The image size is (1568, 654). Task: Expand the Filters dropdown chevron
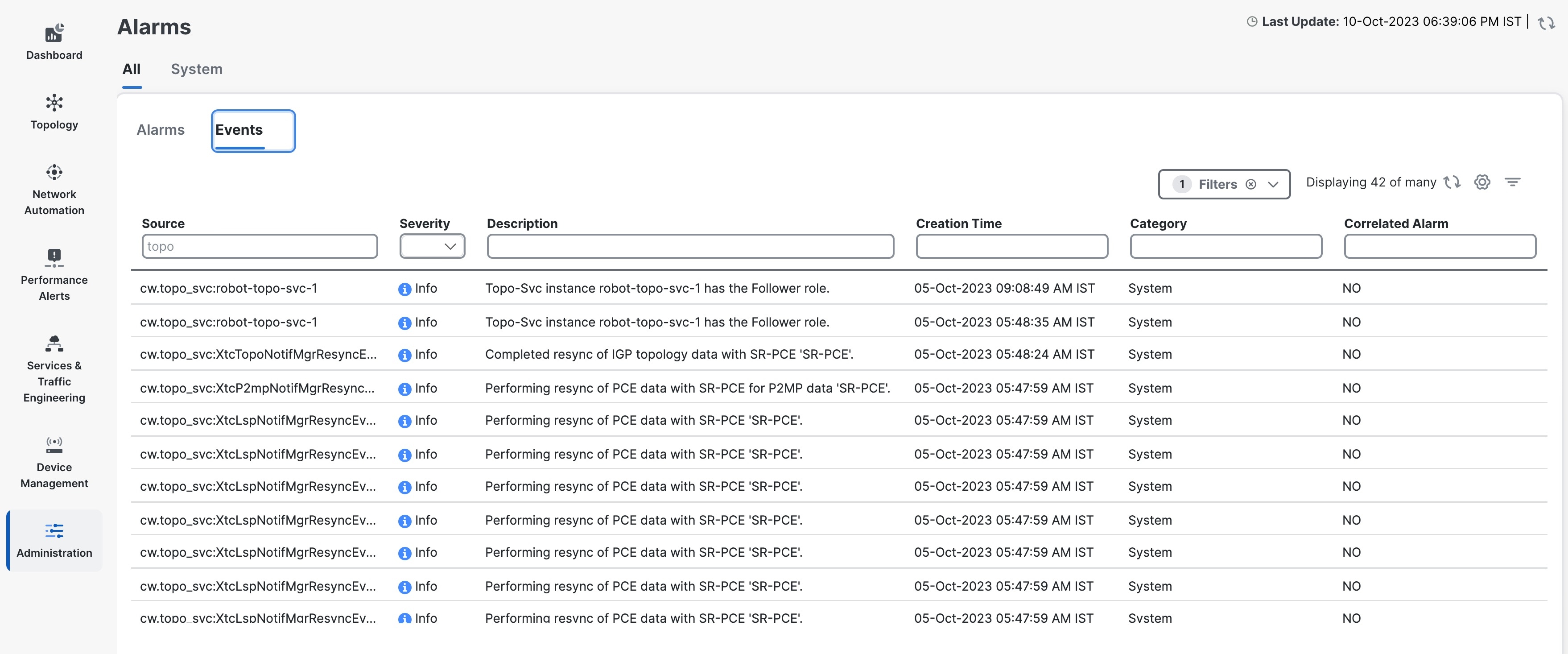[x=1273, y=185]
